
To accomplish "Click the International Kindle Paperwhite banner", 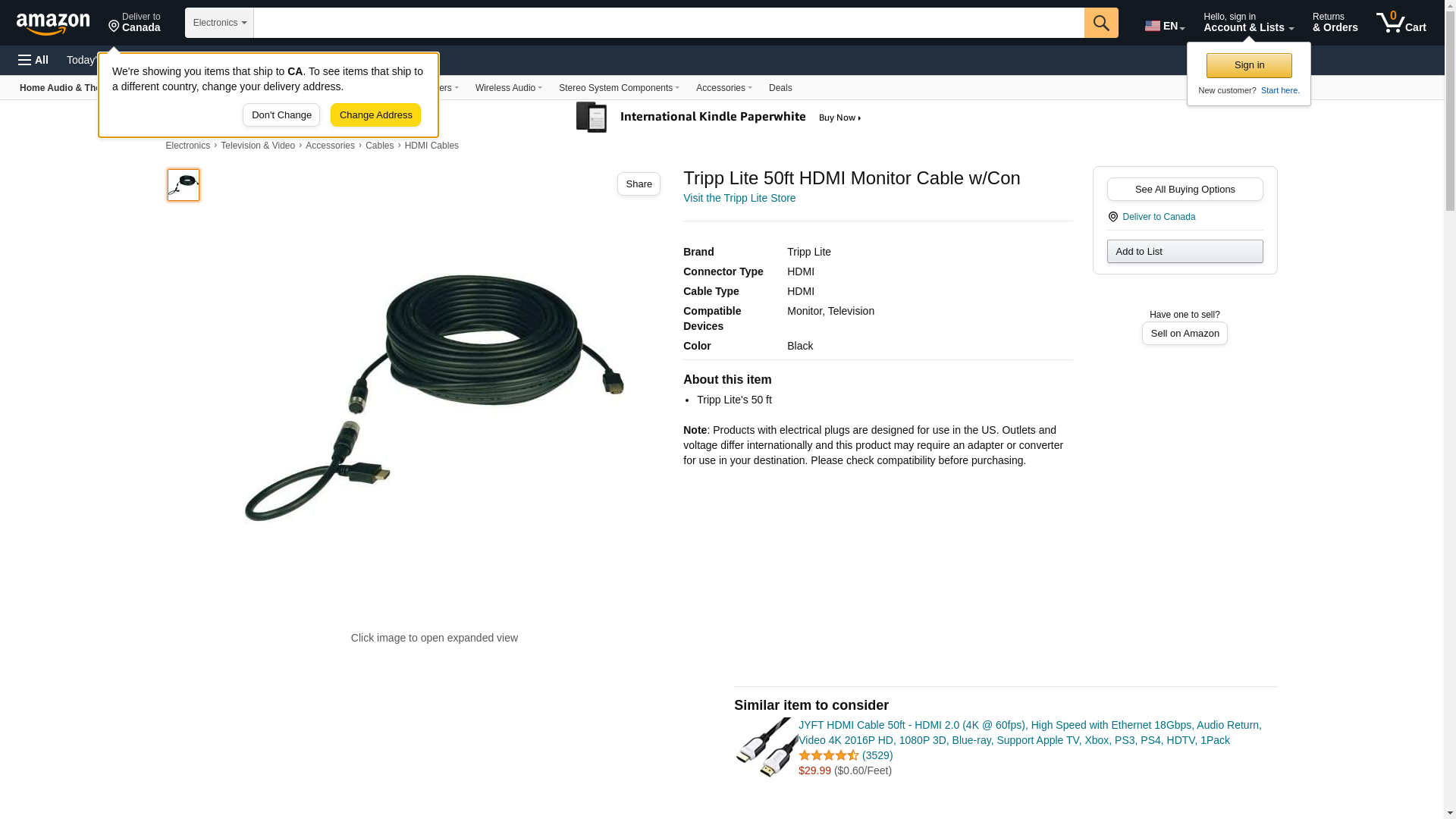I will 719,118.
